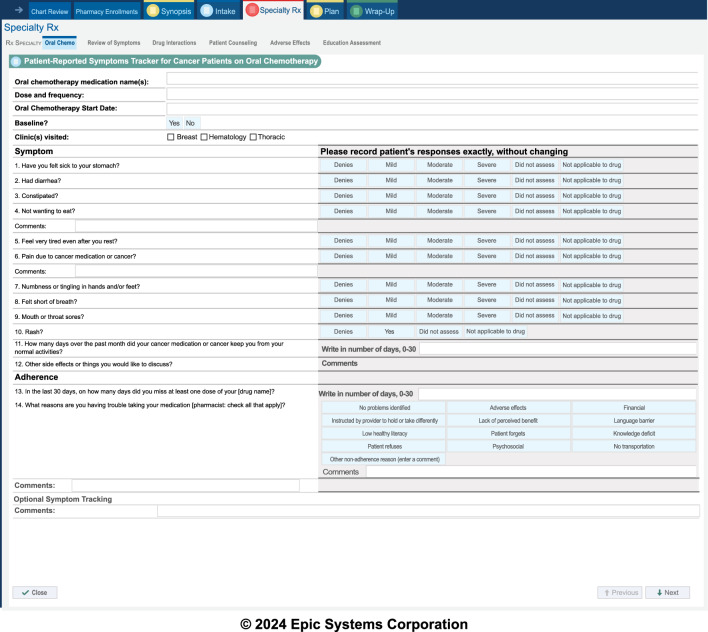This screenshot has width=708, height=632.
Task: Go to the Review of Symptoms sub-tab
Action: coord(114,43)
